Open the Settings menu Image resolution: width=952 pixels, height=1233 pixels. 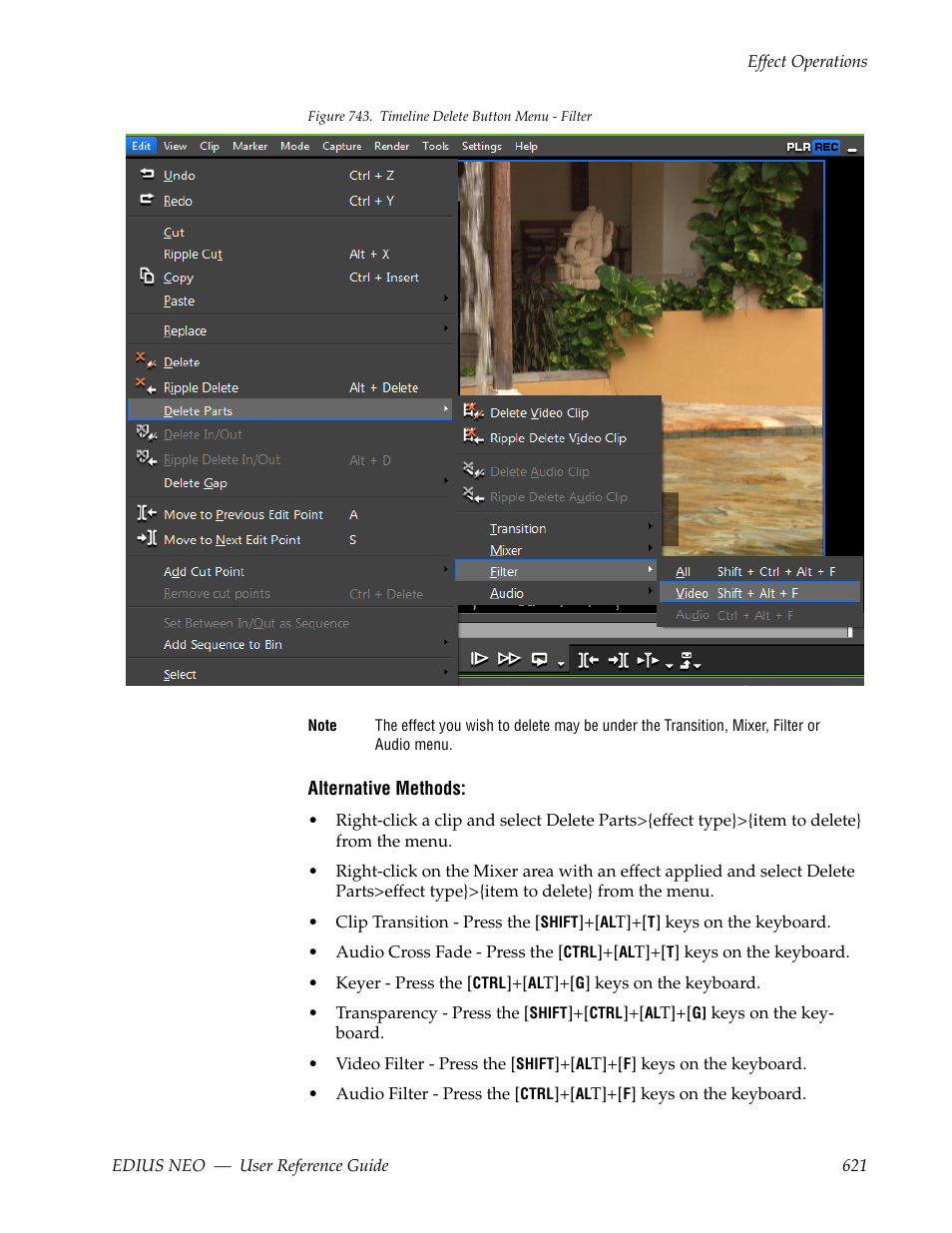[482, 146]
